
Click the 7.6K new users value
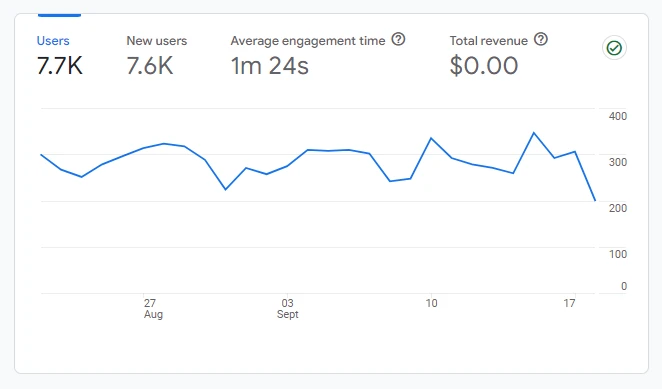click(x=150, y=66)
